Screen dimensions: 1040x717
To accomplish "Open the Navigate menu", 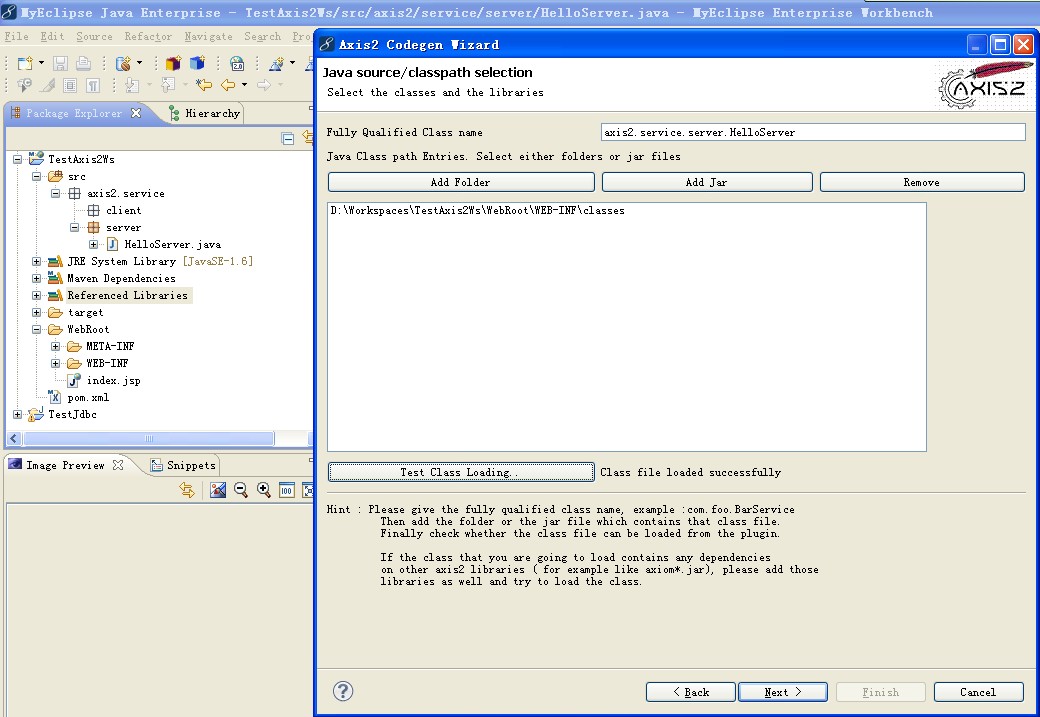I will [208, 36].
